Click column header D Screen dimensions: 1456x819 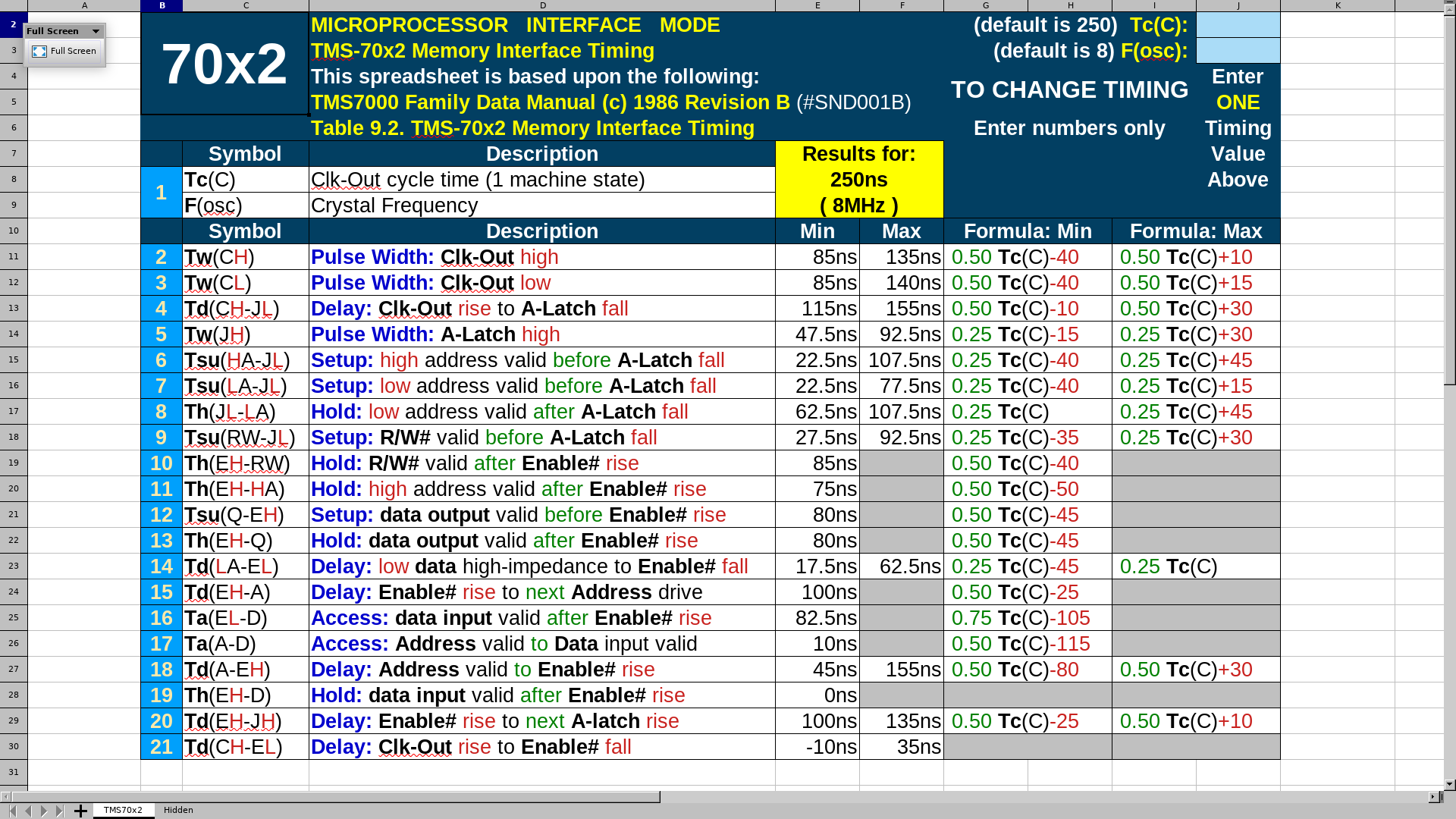coord(542,5)
